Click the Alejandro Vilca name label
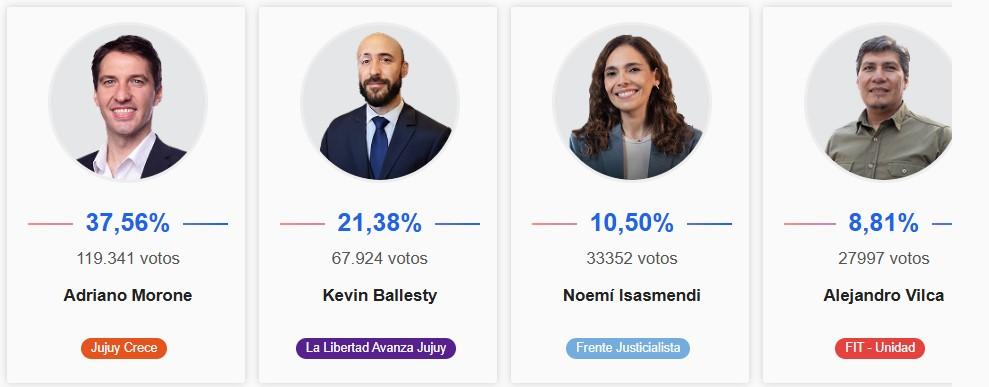This screenshot has width=989, height=387. point(884,296)
